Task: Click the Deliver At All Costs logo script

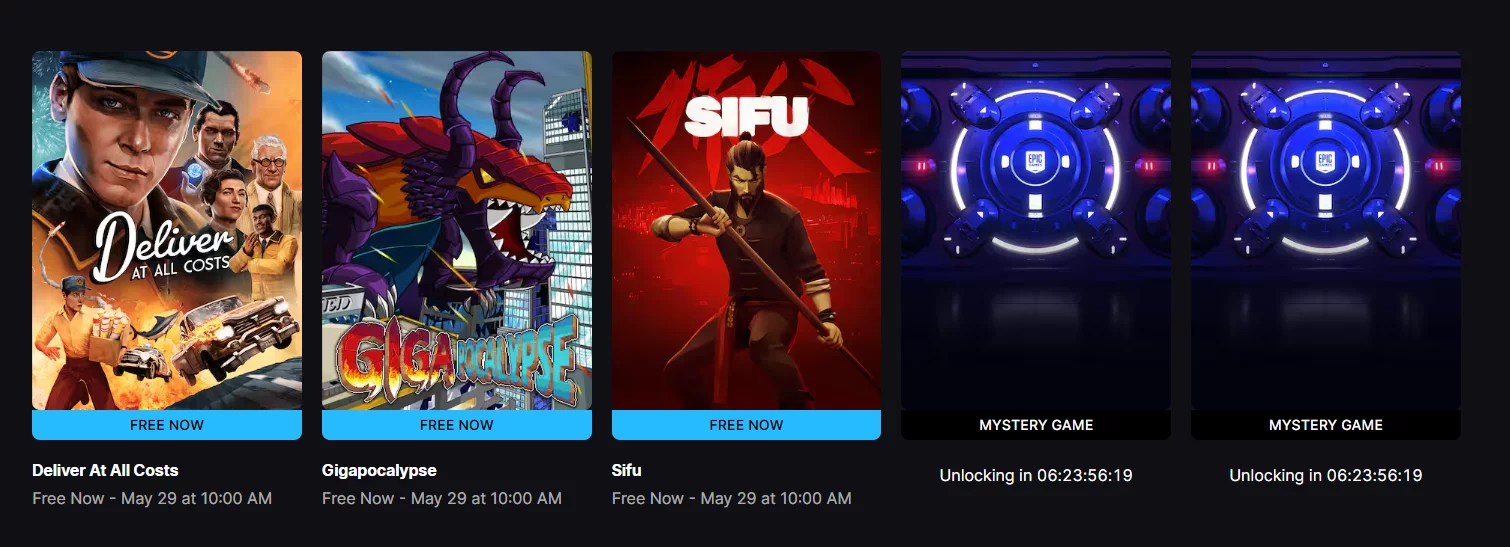Action: (162, 246)
